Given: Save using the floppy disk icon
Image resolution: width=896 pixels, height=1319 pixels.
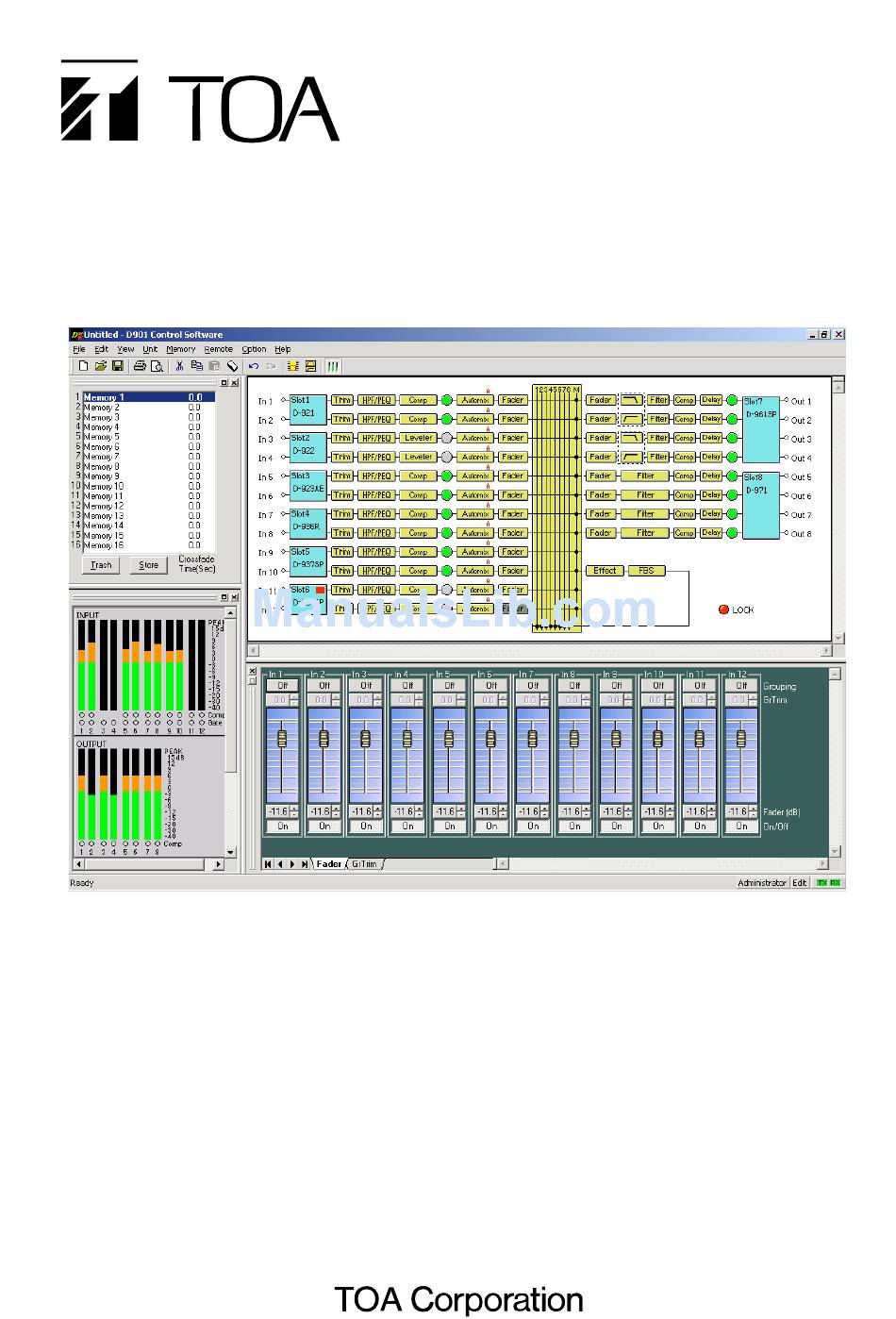Looking at the screenshot, I should [x=118, y=366].
